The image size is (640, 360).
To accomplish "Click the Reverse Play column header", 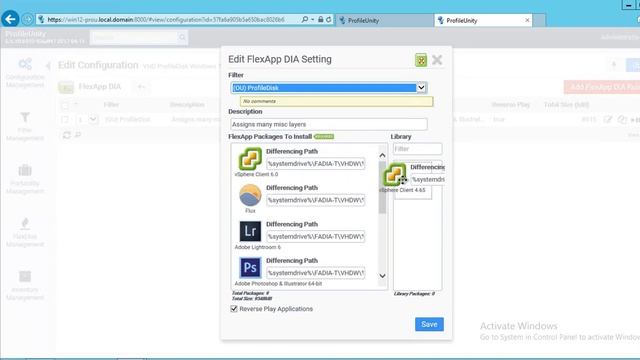I will pyautogui.click(x=511, y=105).
